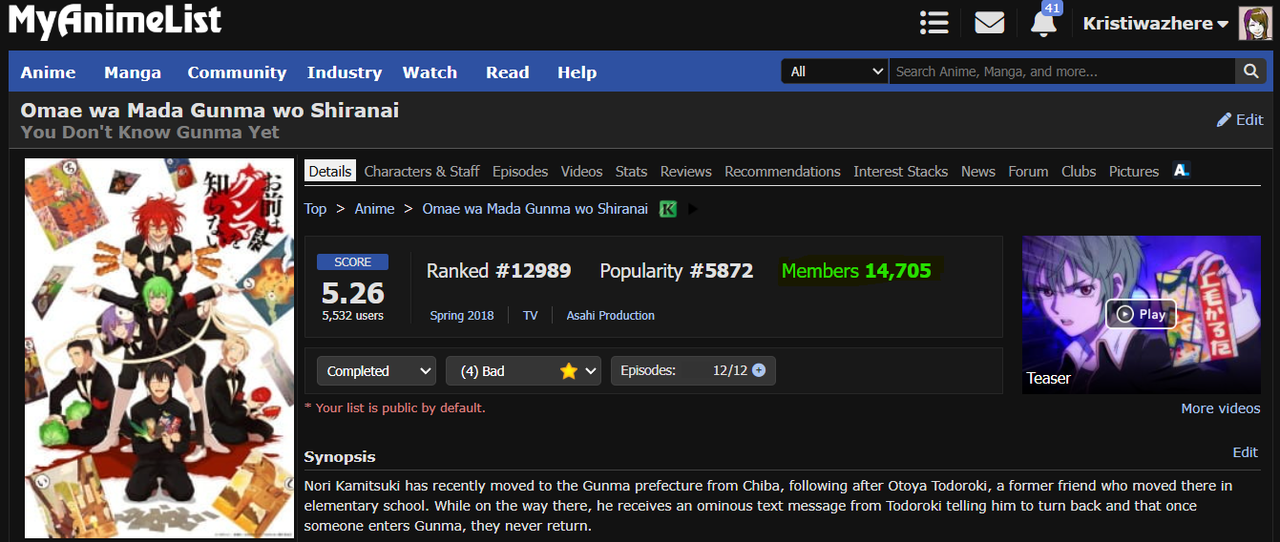Viewport: 1280px width, 542px height.
Task: Switch to Videos tab
Action: pyautogui.click(x=582, y=171)
